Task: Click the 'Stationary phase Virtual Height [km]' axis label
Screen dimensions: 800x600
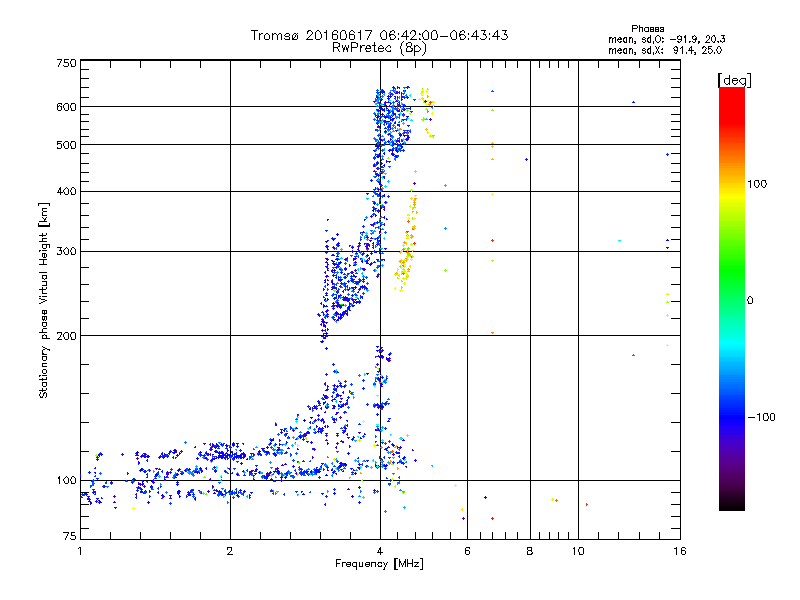Action: 44,300
